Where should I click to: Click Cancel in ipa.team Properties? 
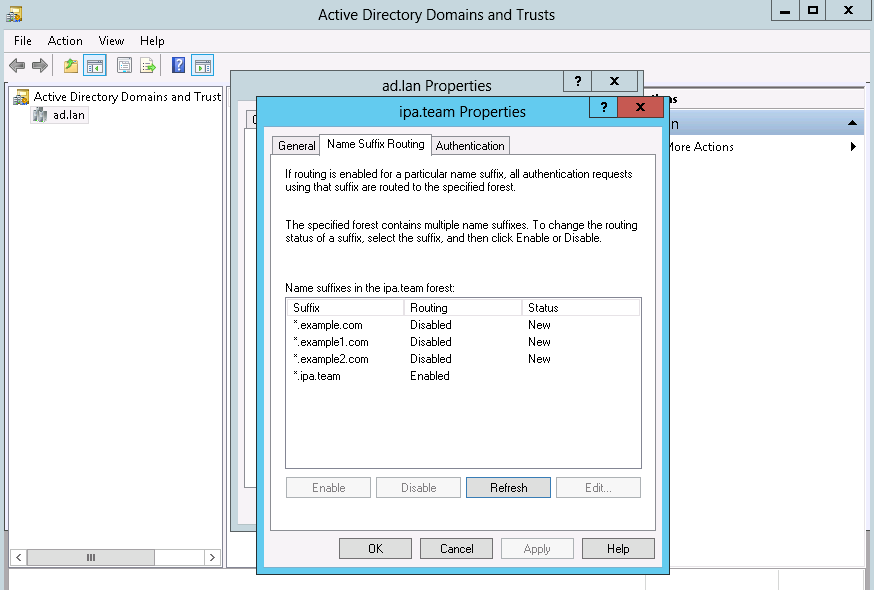click(457, 548)
